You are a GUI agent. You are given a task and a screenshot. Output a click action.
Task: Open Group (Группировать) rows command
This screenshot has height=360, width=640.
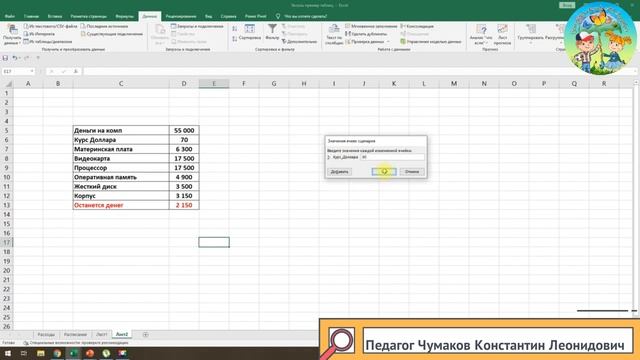coord(531,34)
